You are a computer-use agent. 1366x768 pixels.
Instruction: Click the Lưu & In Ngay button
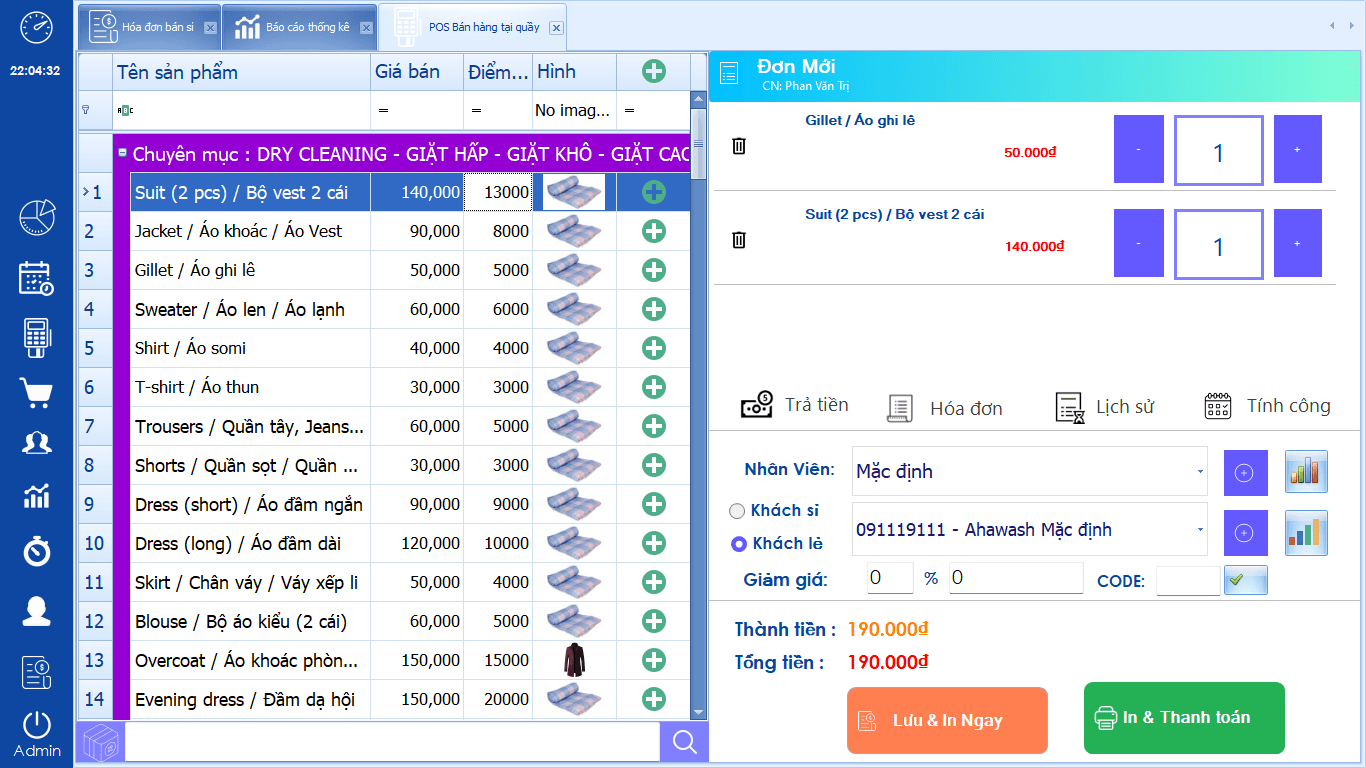[x=947, y=720]
